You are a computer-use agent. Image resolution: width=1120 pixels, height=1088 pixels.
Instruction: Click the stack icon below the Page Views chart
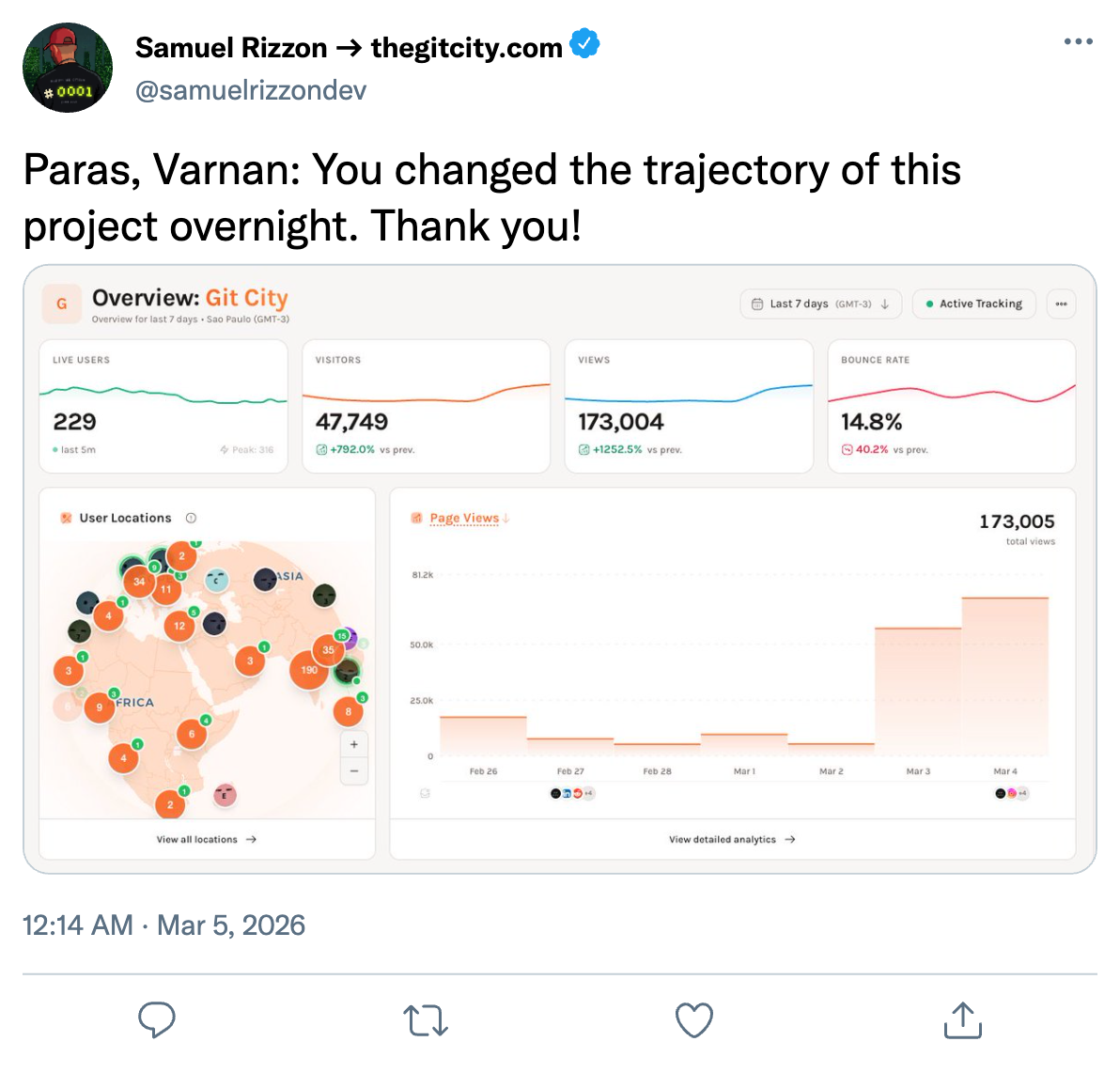[423, 792]
